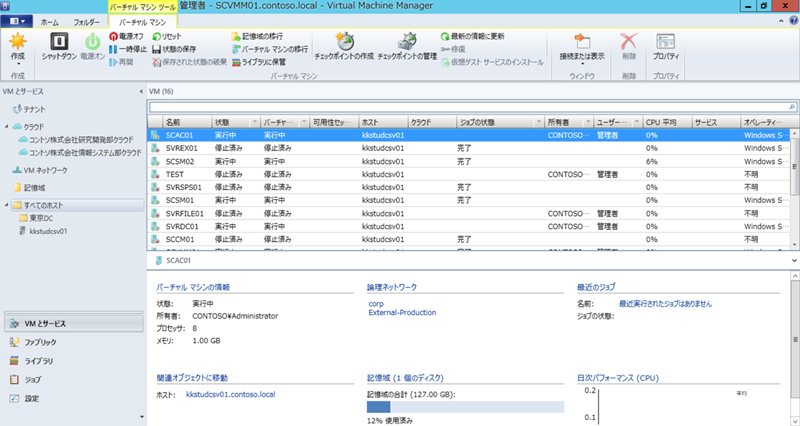
Task: Collapse the すべてのホスト tree node
Action: [7, 205]
